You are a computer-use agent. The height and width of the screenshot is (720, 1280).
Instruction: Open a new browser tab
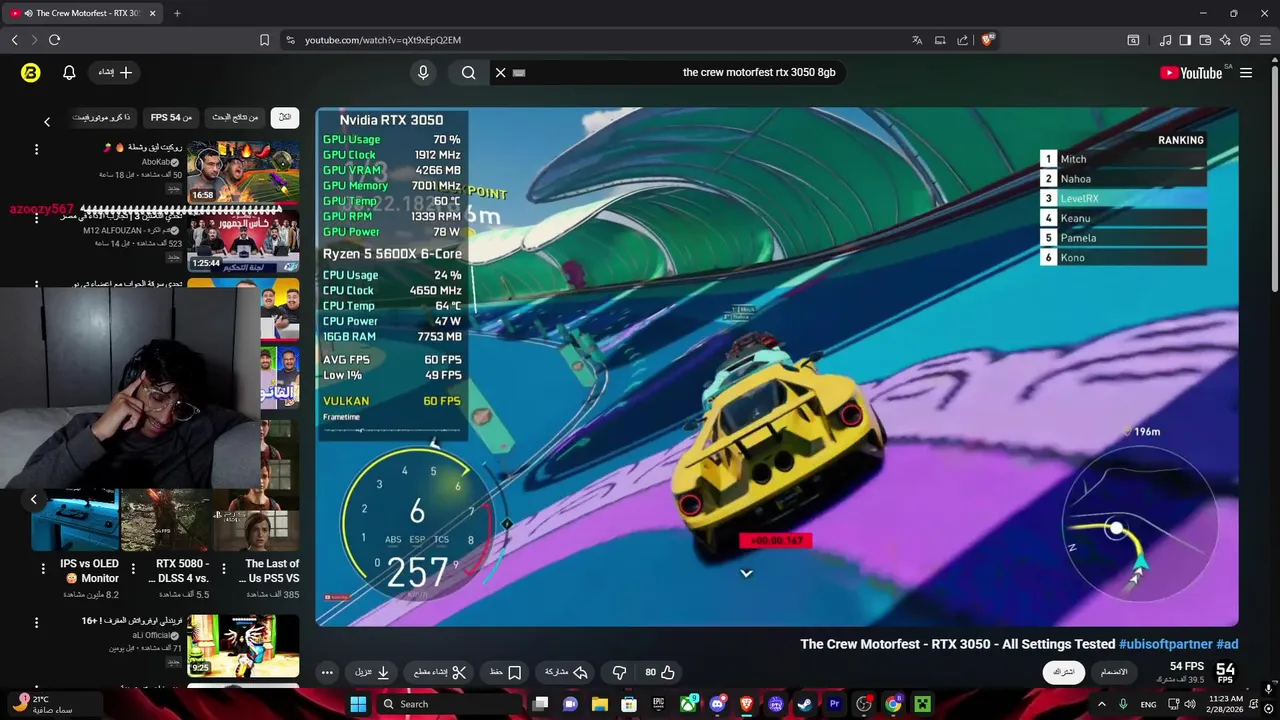177,13
